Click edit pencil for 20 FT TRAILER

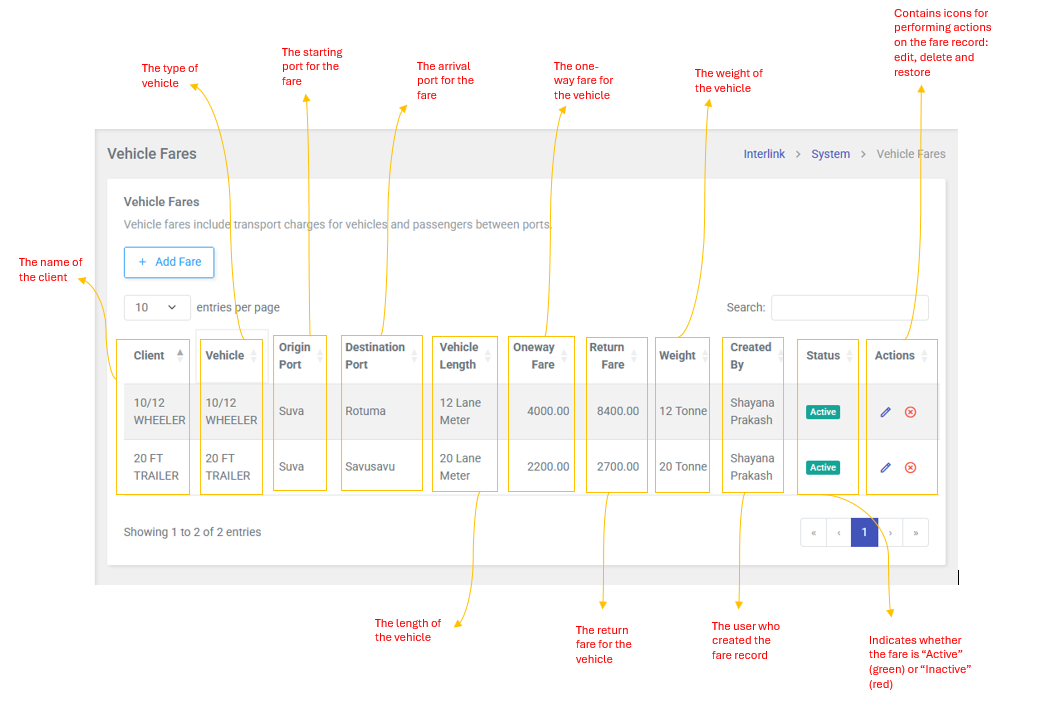point(885,467)
